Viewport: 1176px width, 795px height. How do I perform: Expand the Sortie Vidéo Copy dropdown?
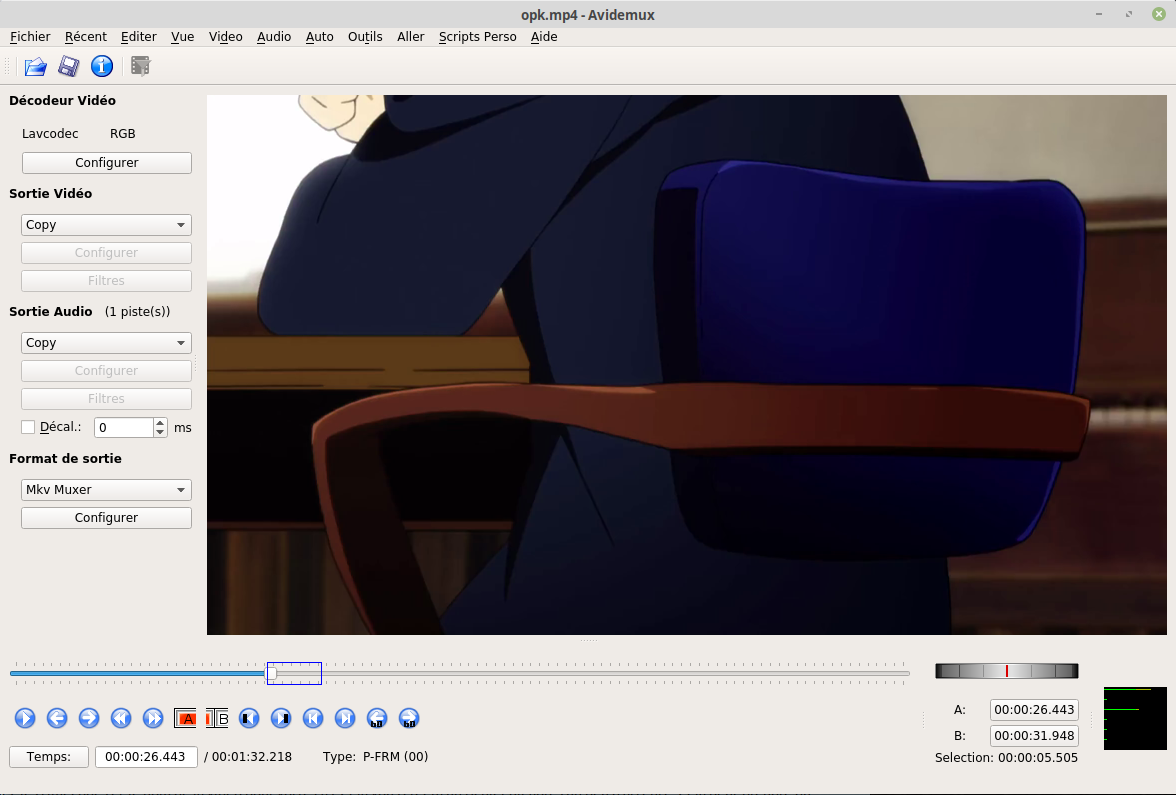(x=106, y=225)
